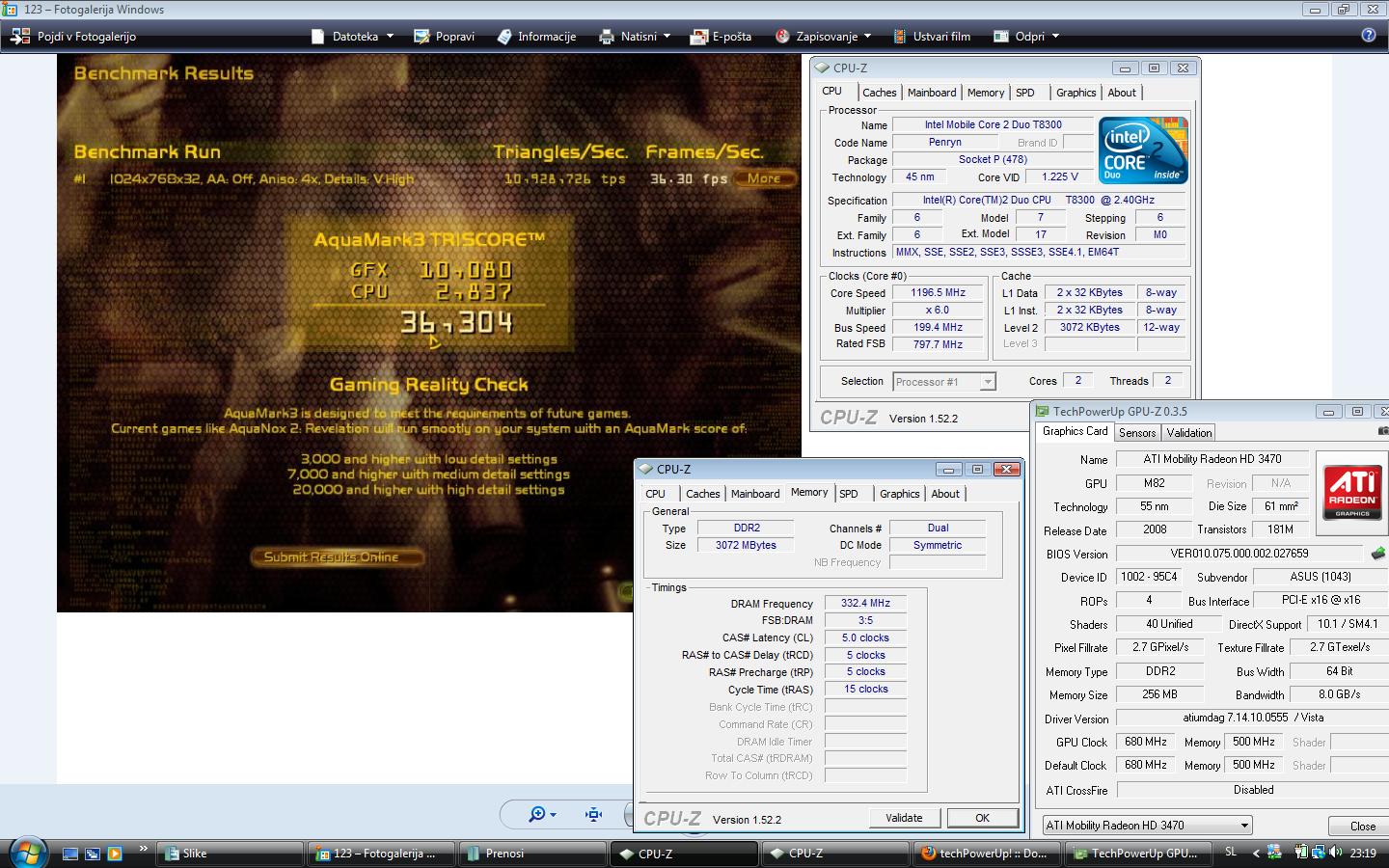Image resolution: width=1389 pixels, height=868 pixels.
Task: Click OK button in CPU-Z Memory window
Action: [x=982, y=818]
